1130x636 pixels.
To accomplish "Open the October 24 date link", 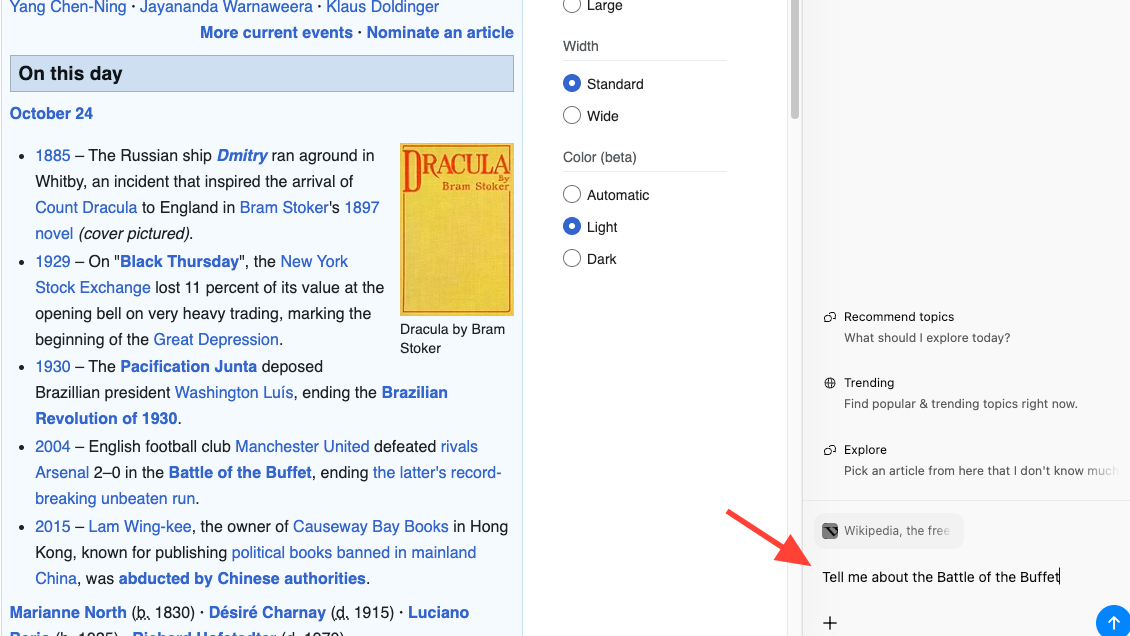I will (51, 113).
